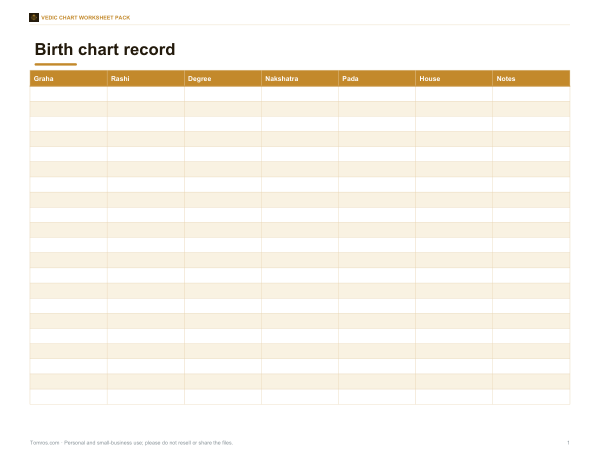Click the page number 1 in footer
The height and width of the screenshot is (464, 600).
click(568, 443)
